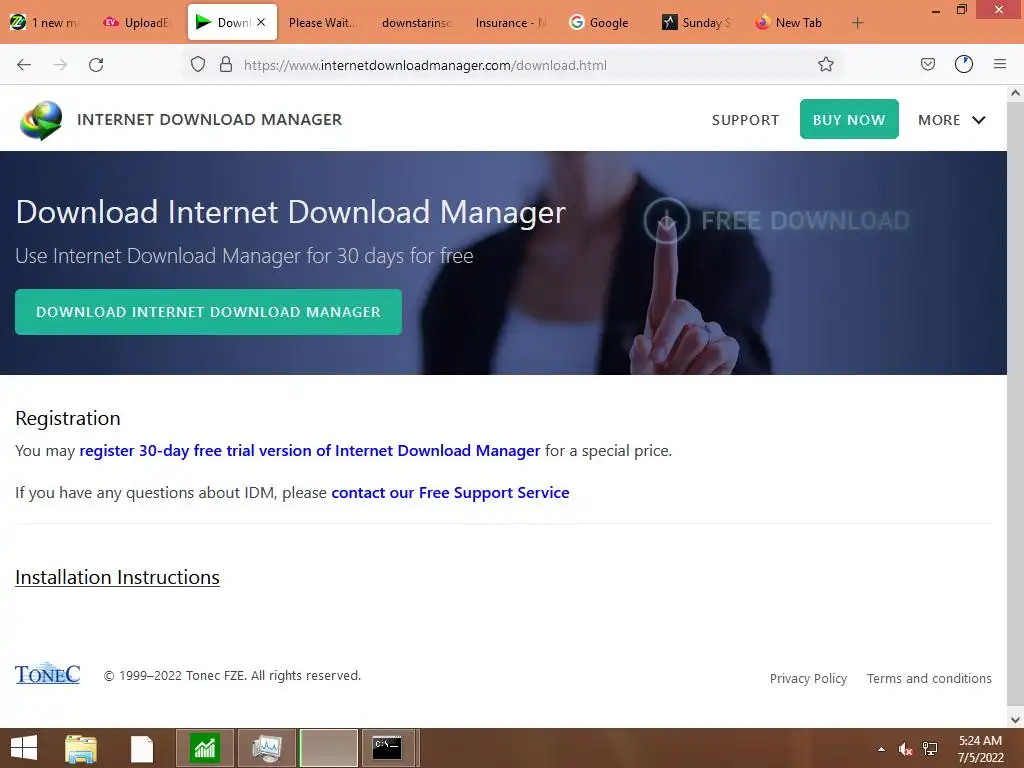Image resolution: width=1024 pixels, height=768 pixels.
Task: Open blank document icon on taskbar
Action: pyautogui.click(x=142, y=749)
